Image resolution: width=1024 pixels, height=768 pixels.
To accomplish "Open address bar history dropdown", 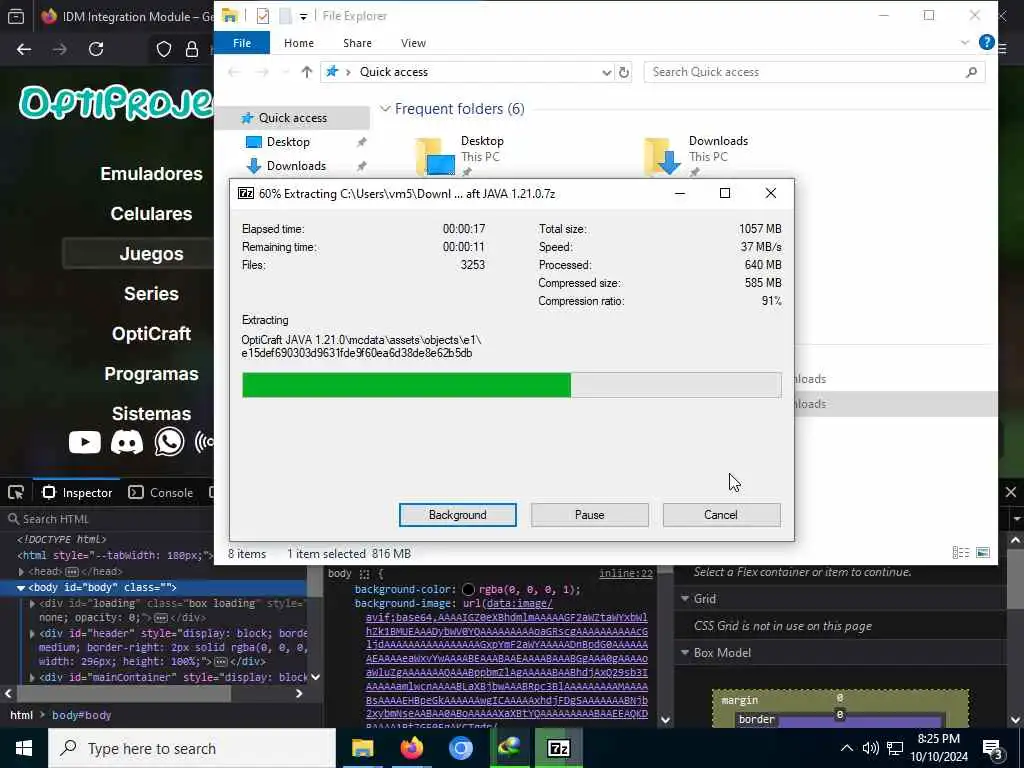I will point(606,72).
